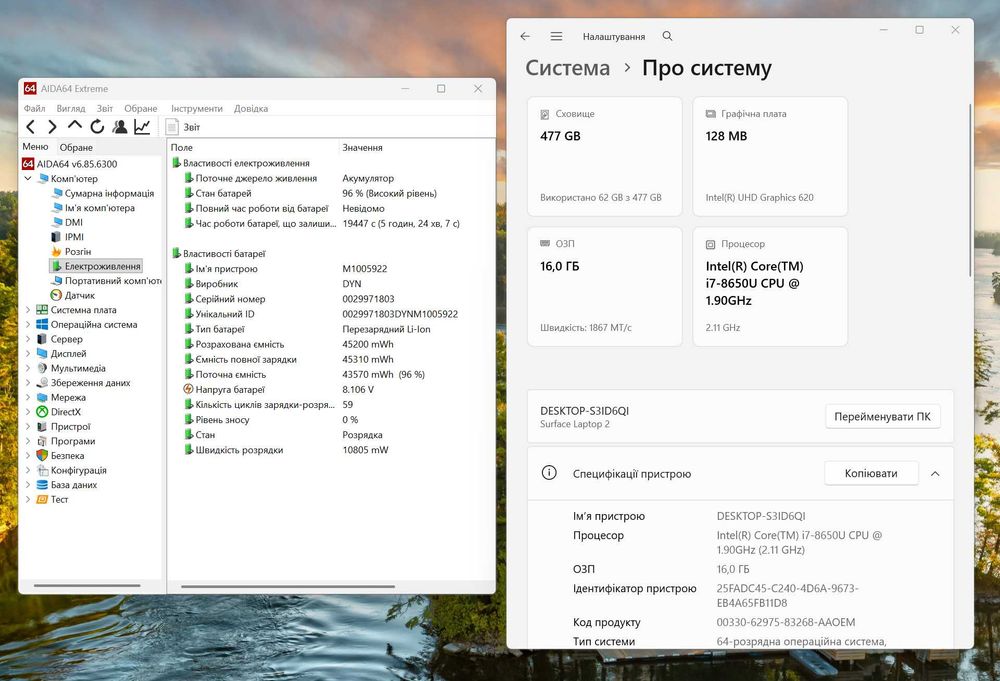The image size is (1000, 681).
Task: Click the Конфігурація tree icon
Action: [42, 471]
